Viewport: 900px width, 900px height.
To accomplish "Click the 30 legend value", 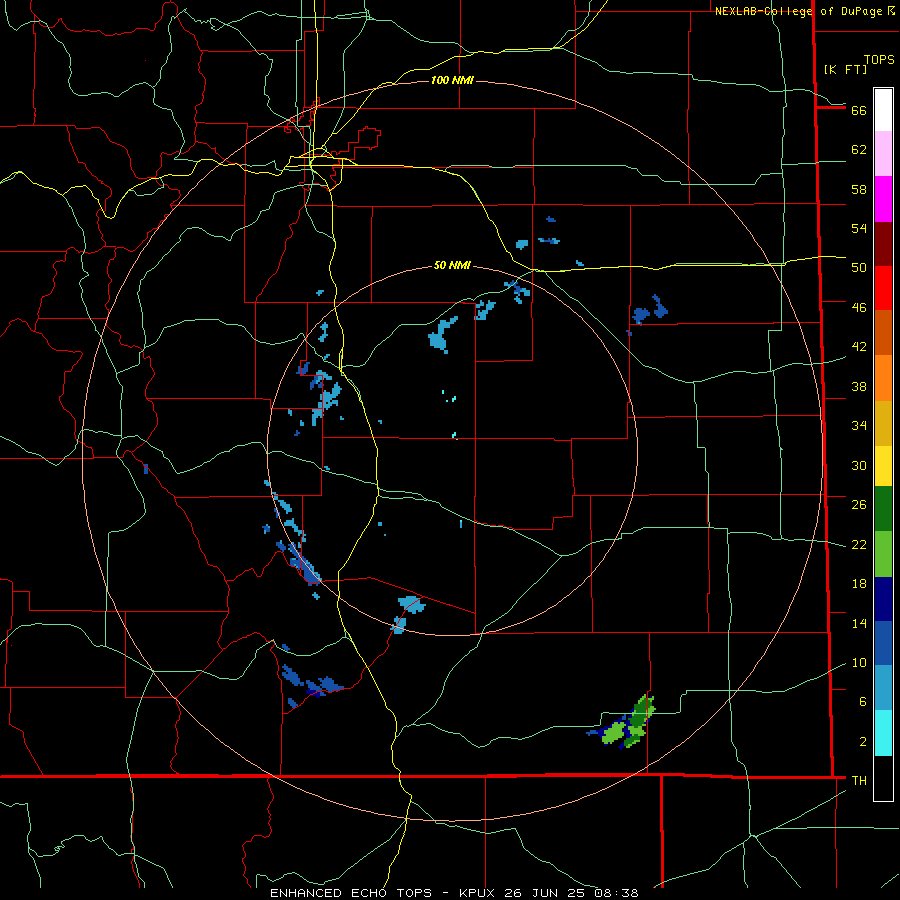I will click(859, 465).
